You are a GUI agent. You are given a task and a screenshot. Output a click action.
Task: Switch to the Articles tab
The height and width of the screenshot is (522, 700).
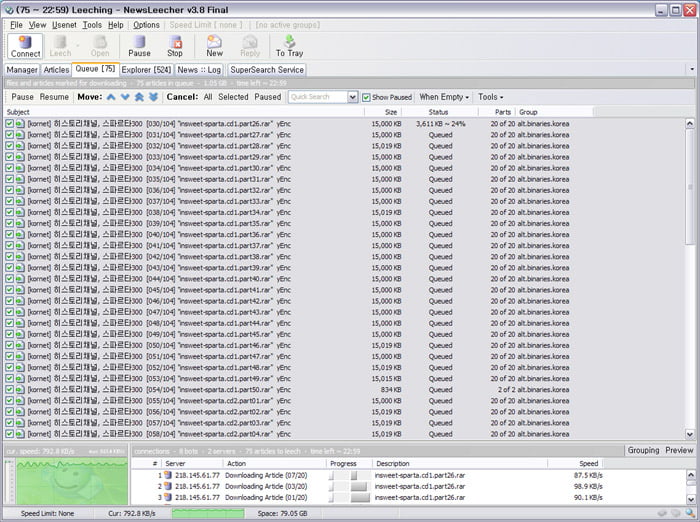click(x=56, y=70)
